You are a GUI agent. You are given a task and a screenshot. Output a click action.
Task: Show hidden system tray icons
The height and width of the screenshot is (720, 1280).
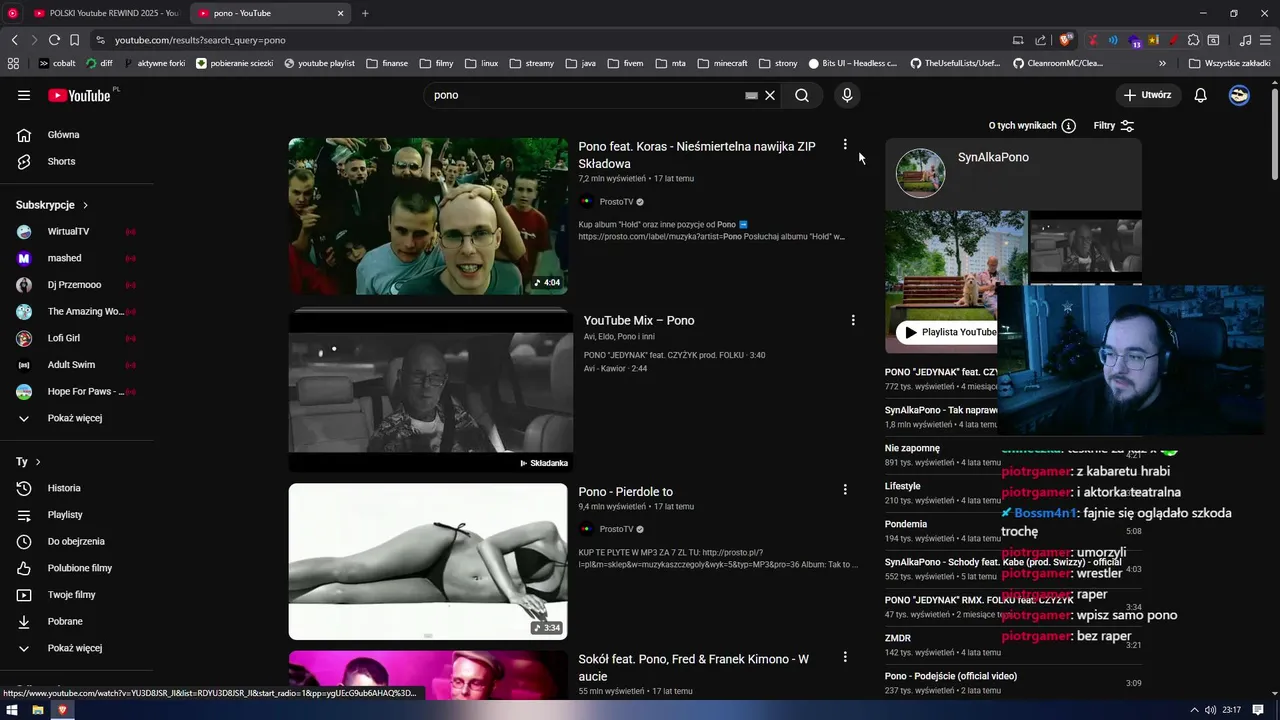(x=1193, y=710)
